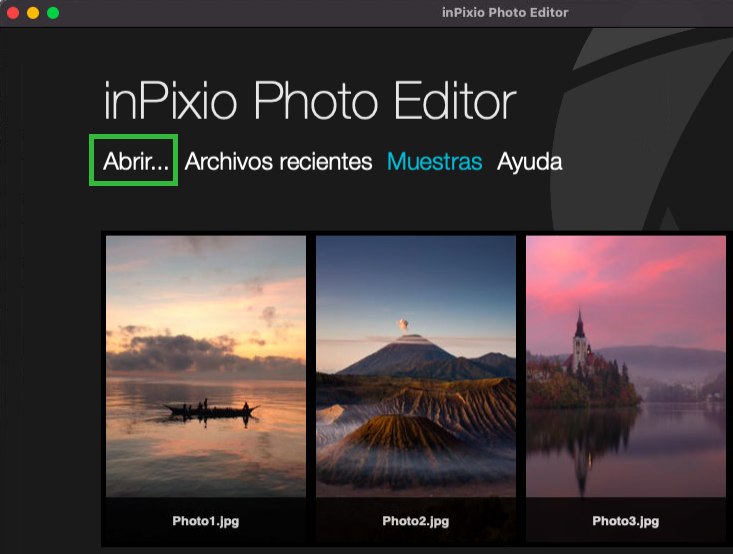Open the Abrir... file dialog
This screenshot has width=733, height=554.
pyautogui.click(x=136, y=161)
